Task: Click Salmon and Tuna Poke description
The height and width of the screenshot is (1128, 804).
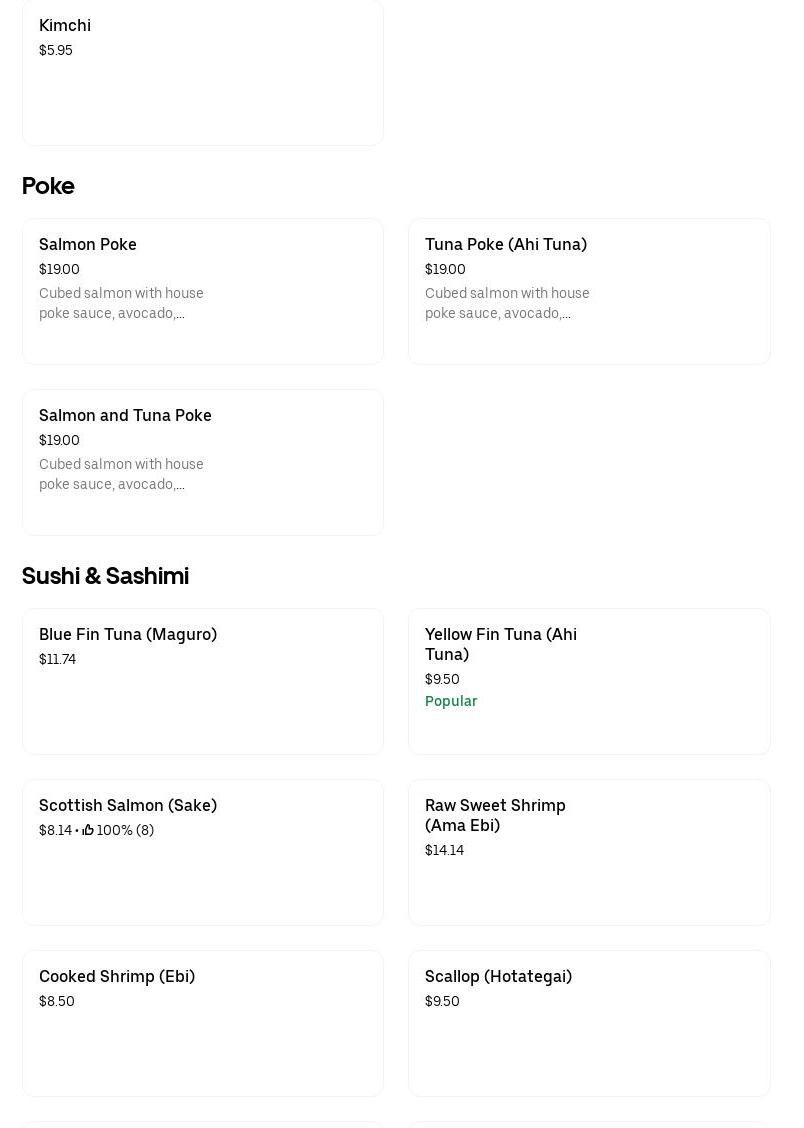Action: pyautogui.click(x=121, y=474)
